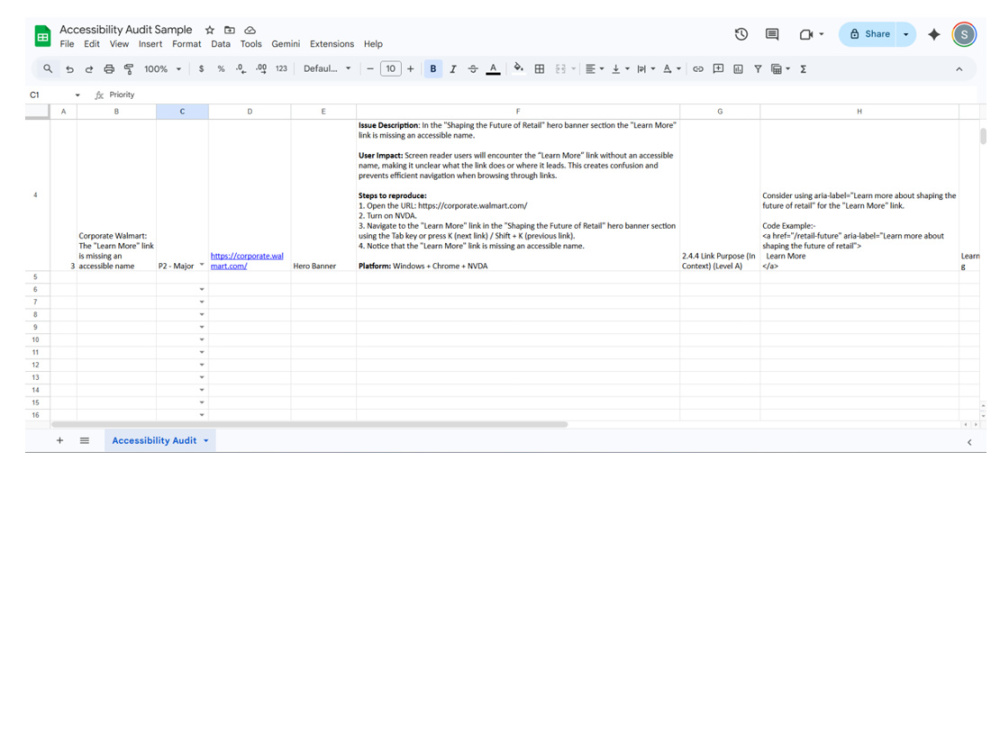This screenshot has height=750, width=1000.
Task: Format as percent
Action: pos(221,69)
